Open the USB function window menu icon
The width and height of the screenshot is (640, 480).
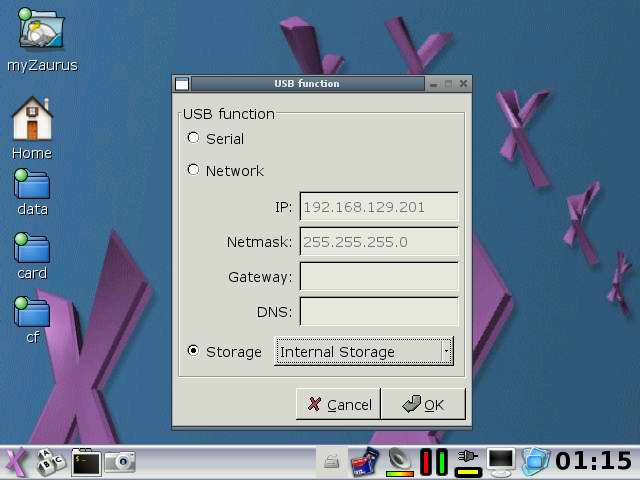[x=181, y=84]
